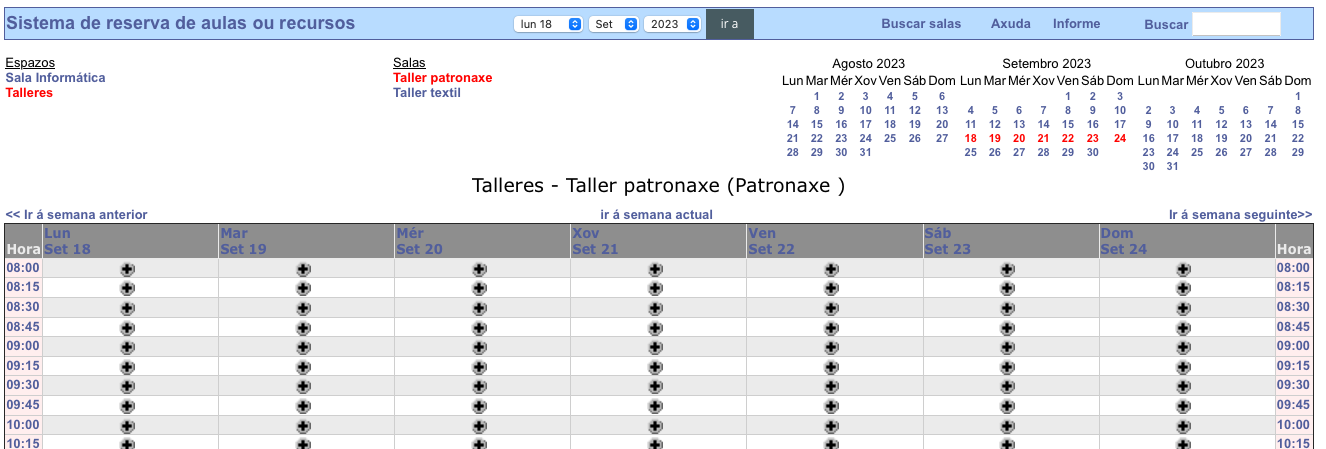Open the year dropdown showing 2023
The height and width of the screenshot is (449, 1326).
coord(672,24)
